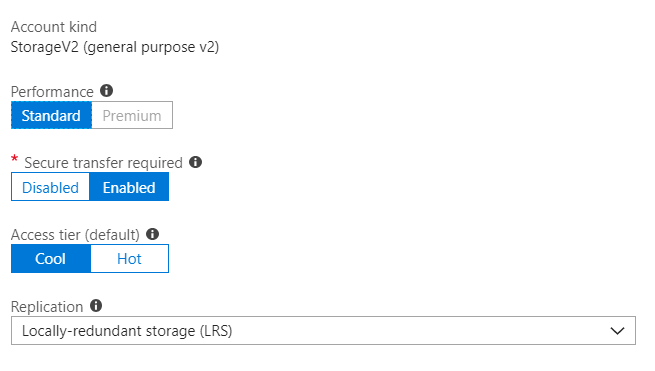Screen dimensions: 655x371
Task: Click the Replication dropdown chevron arrow
Action: (x=617, y=331)
